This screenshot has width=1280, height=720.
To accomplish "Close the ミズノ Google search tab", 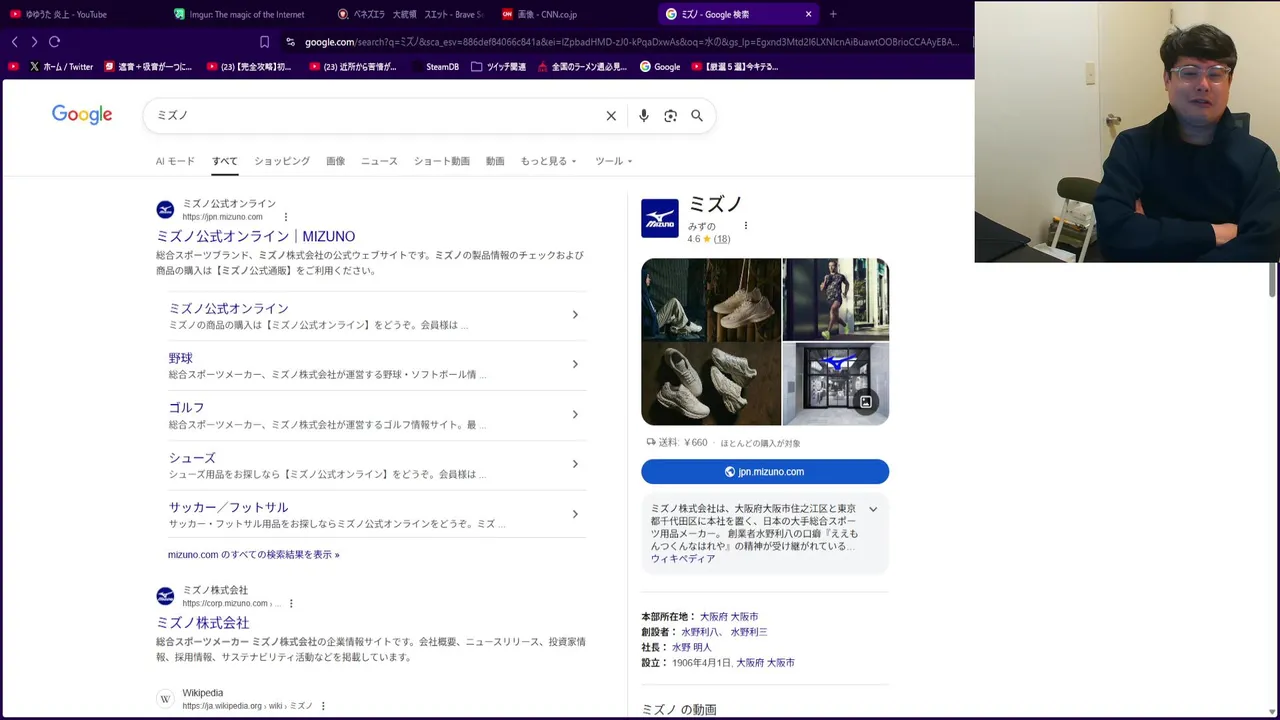I will click(808, 14).
